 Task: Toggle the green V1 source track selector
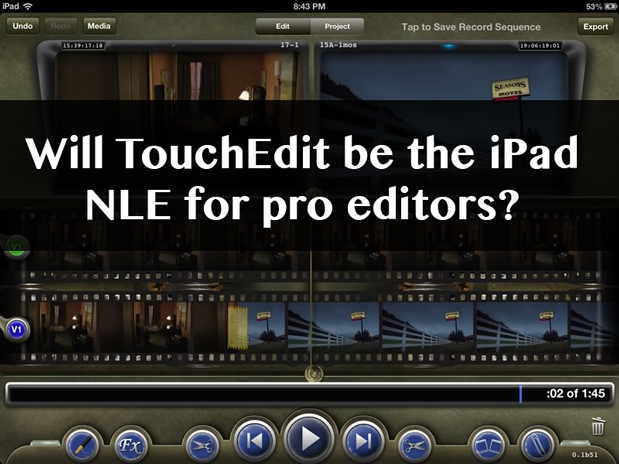[16, 247]
